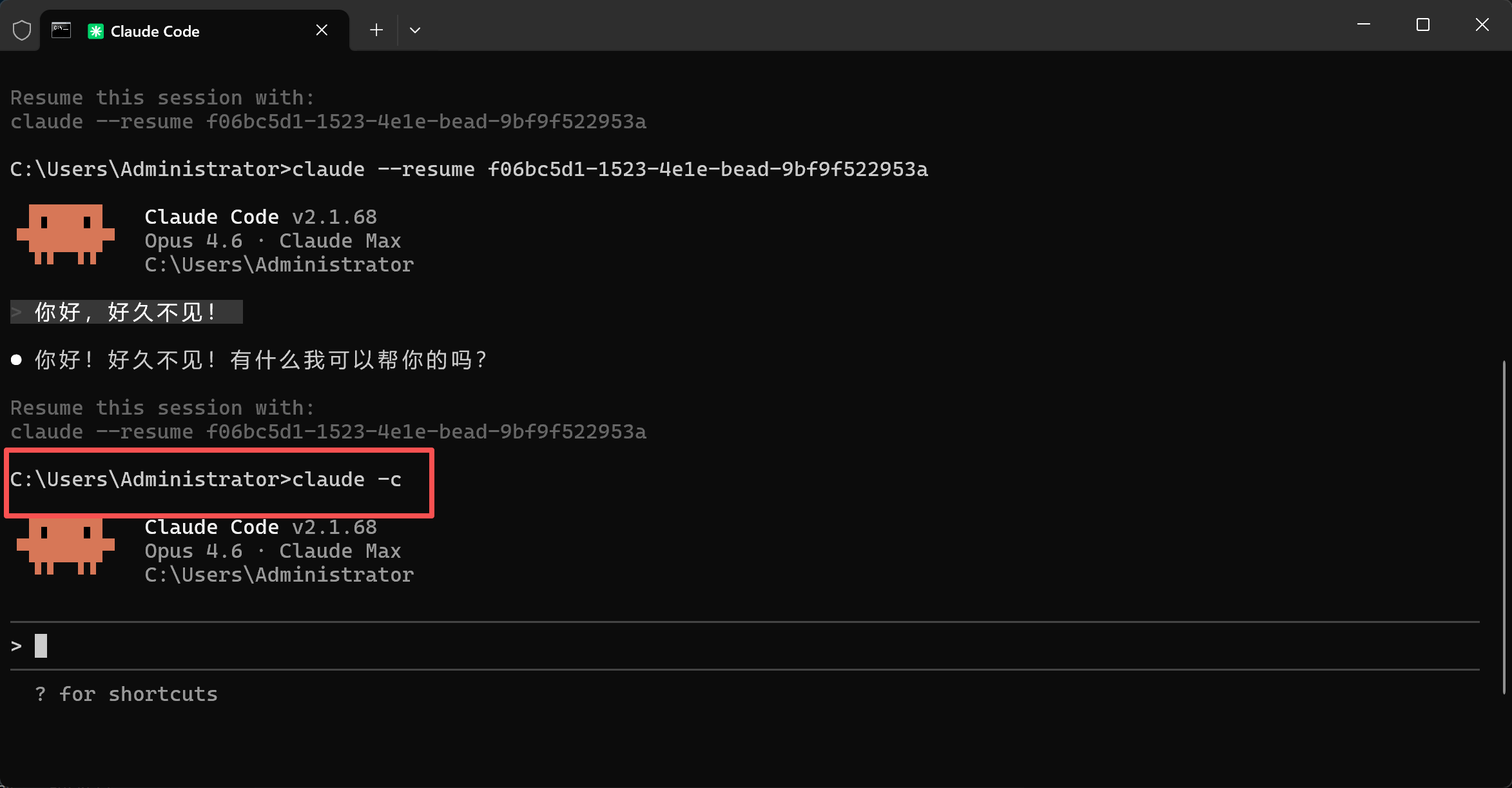1512x788 pixels.
Task: Click the vertical scrollbar thumb on the right
Action: [1504, 527]
